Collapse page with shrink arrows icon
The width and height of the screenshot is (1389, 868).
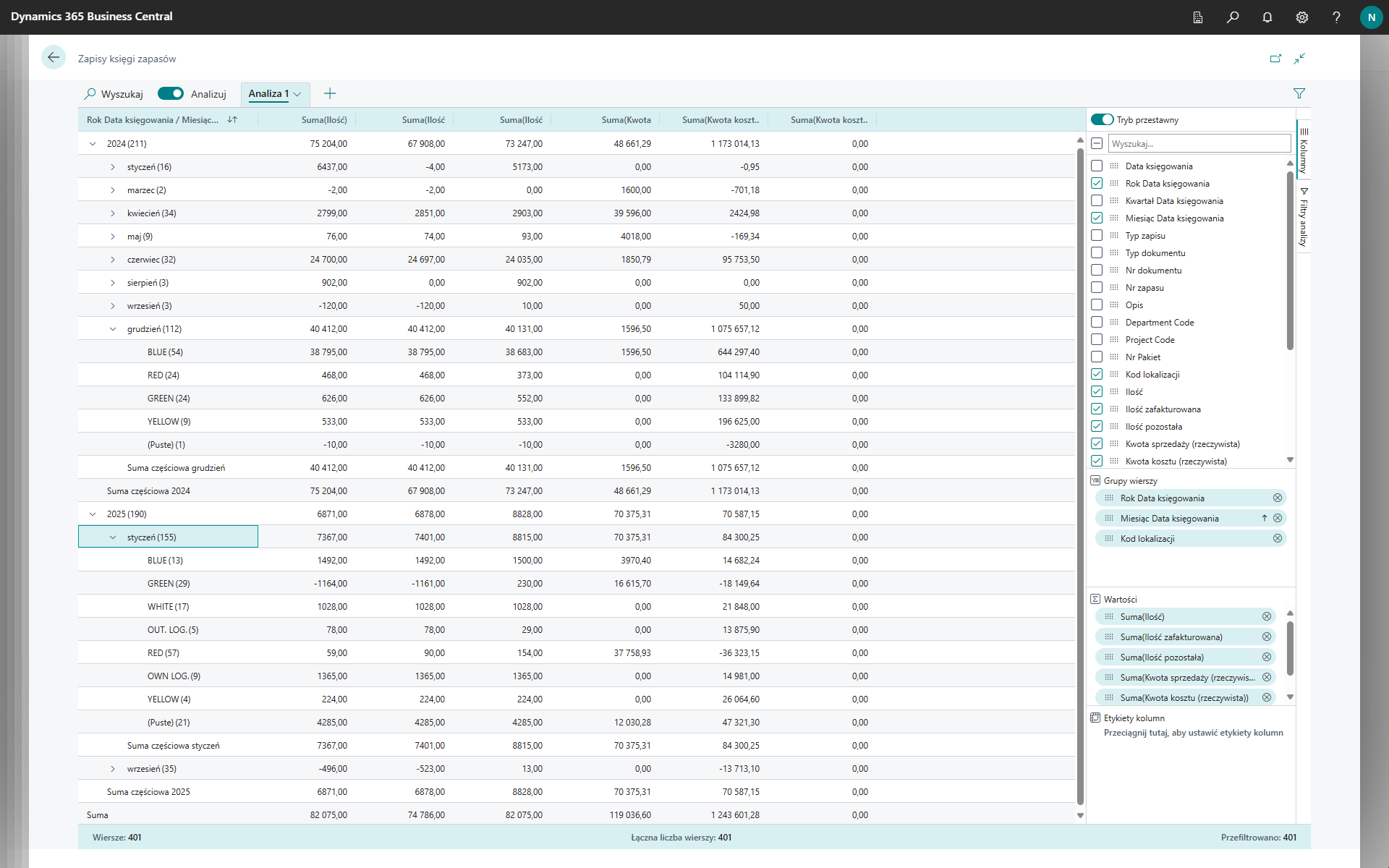(x=1299, y=59)
